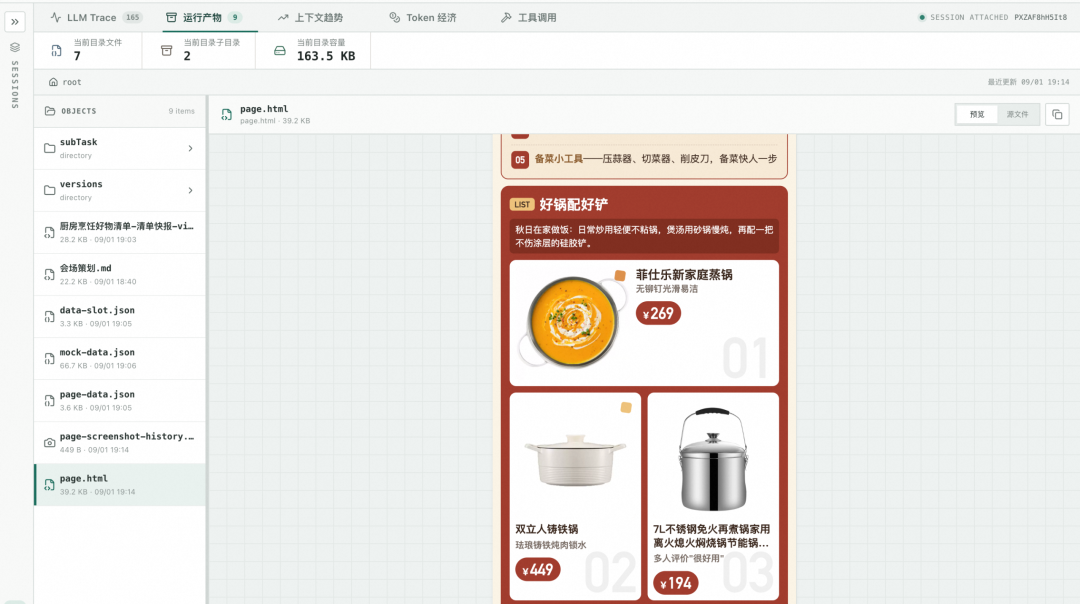Select page-data.json file
Screen dimensions: 1080x604
pos(120,400)
